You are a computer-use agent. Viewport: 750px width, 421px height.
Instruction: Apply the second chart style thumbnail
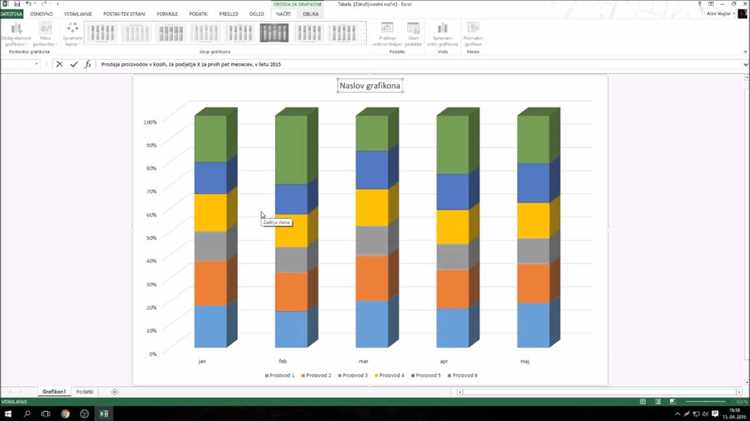pos(136,33)
